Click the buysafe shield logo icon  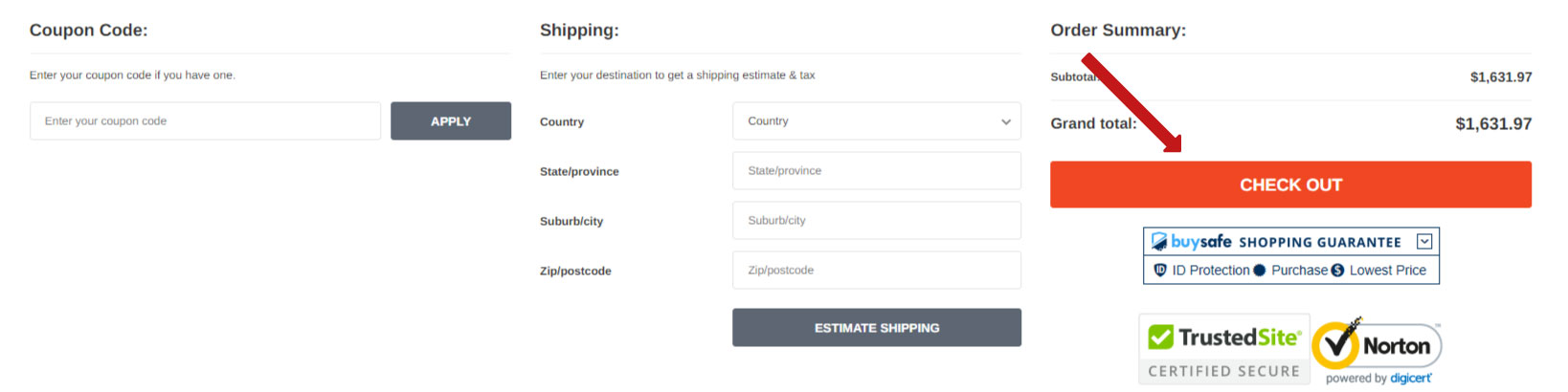(x=1159, y=242)
